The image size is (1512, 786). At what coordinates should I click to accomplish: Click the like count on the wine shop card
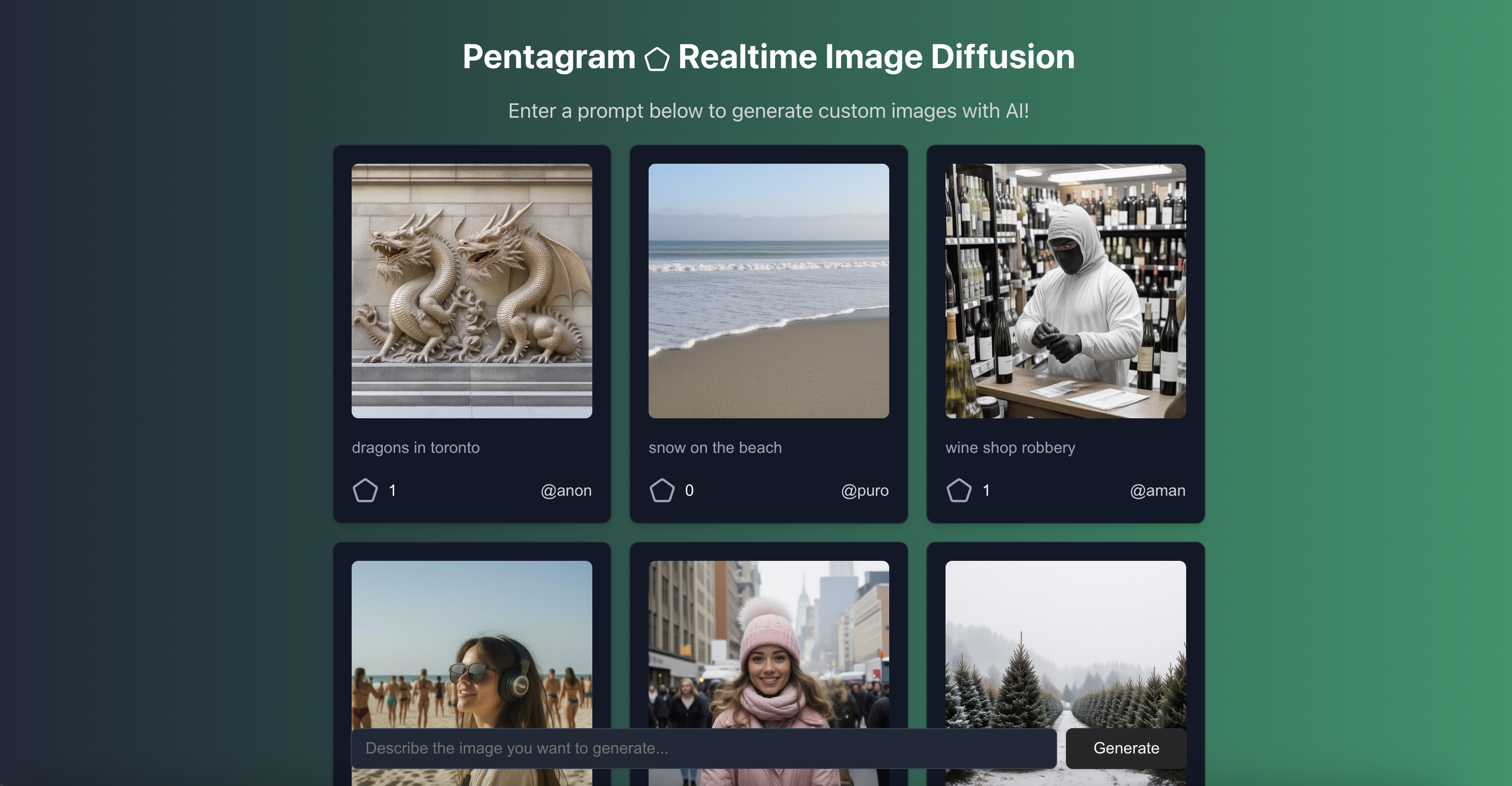tap(986, 491)
